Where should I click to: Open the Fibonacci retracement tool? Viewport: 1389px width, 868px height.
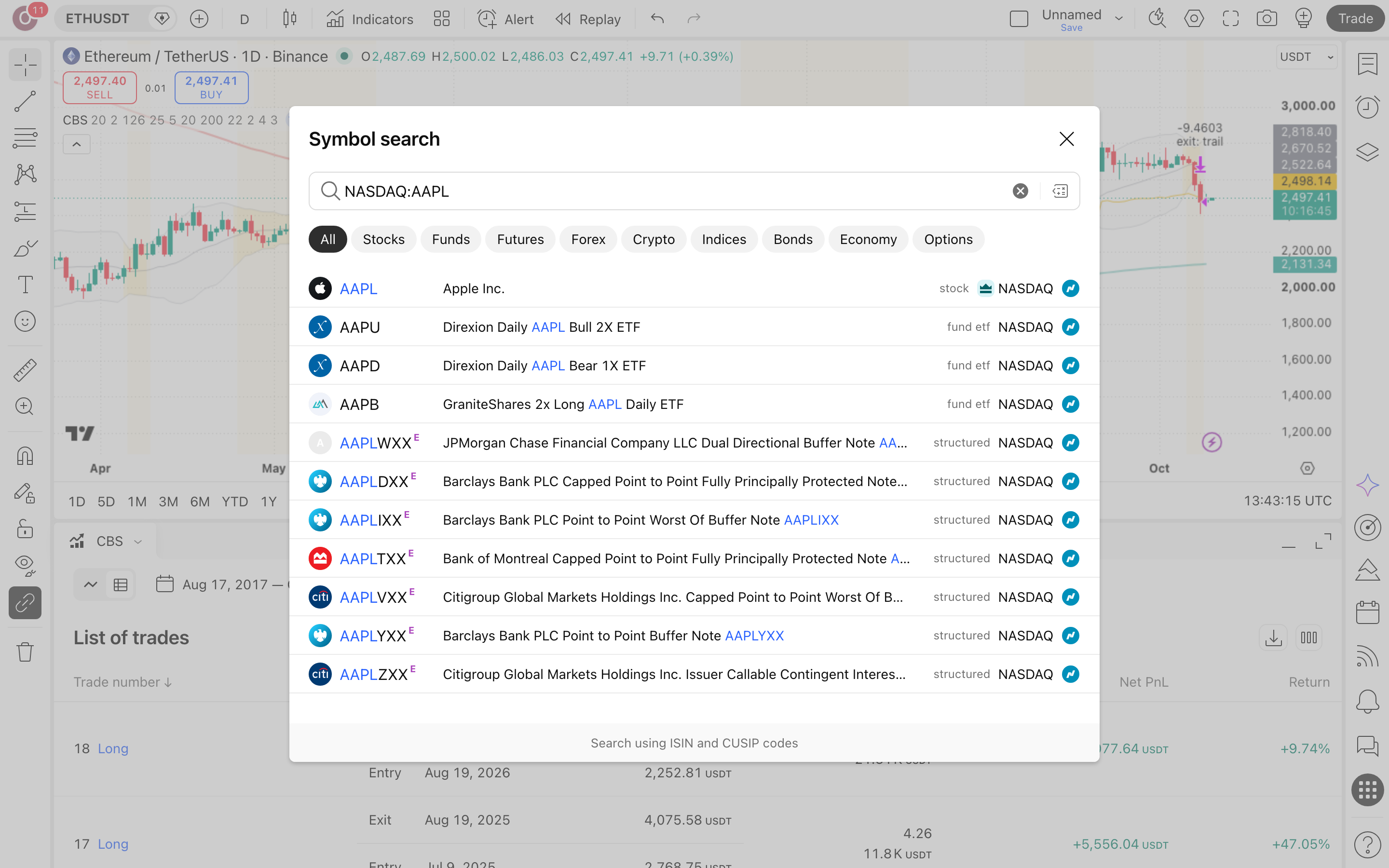coord(25,138)
